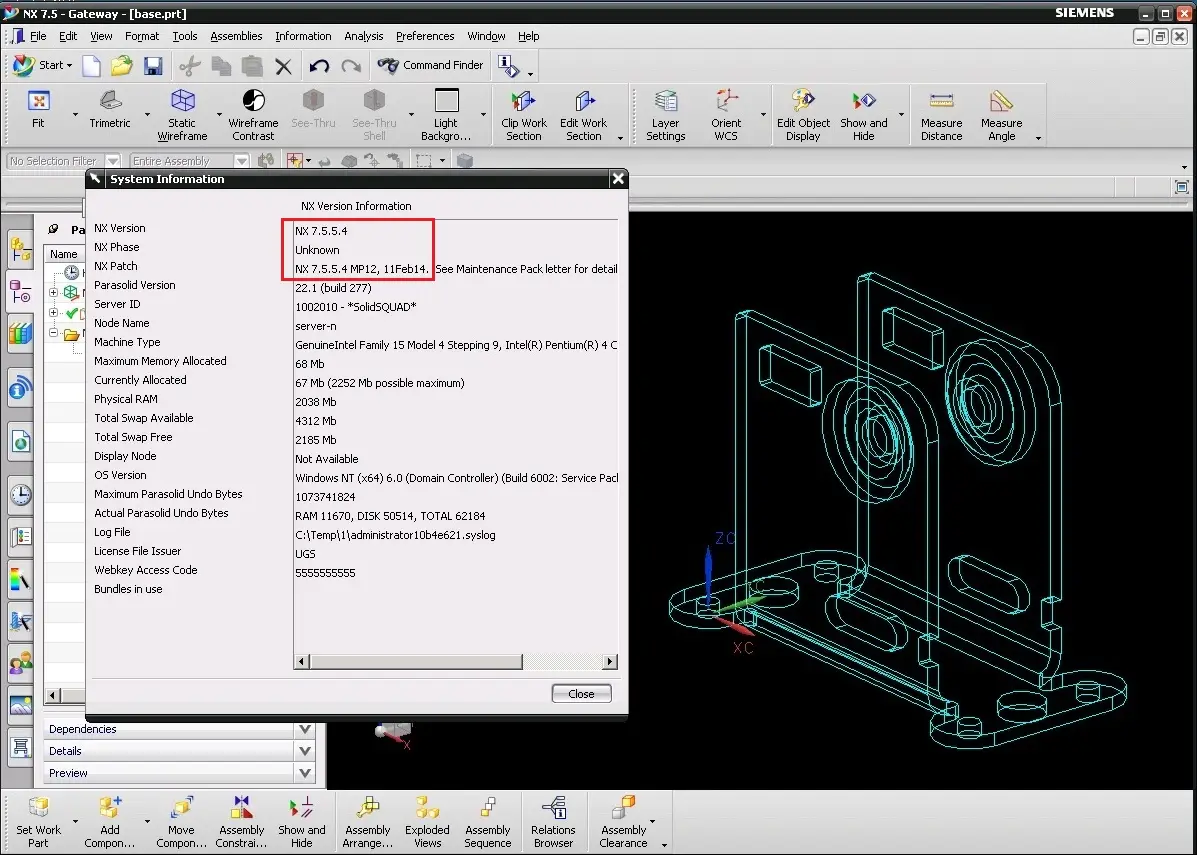Open Assembly Constraints
The image size is (1197, 855).
point(241,821)
